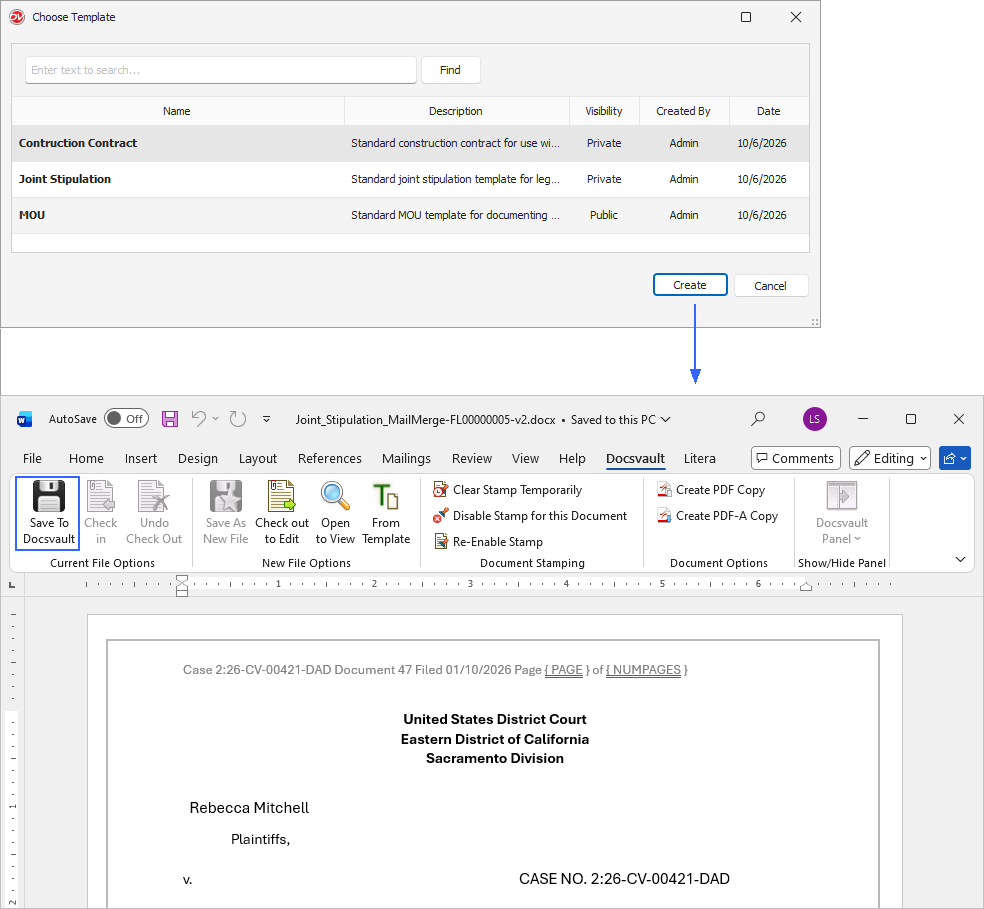
Task: Click the CASE NO. 2:26-CV-00421-DAD text
Action: [x=624, y=879]
